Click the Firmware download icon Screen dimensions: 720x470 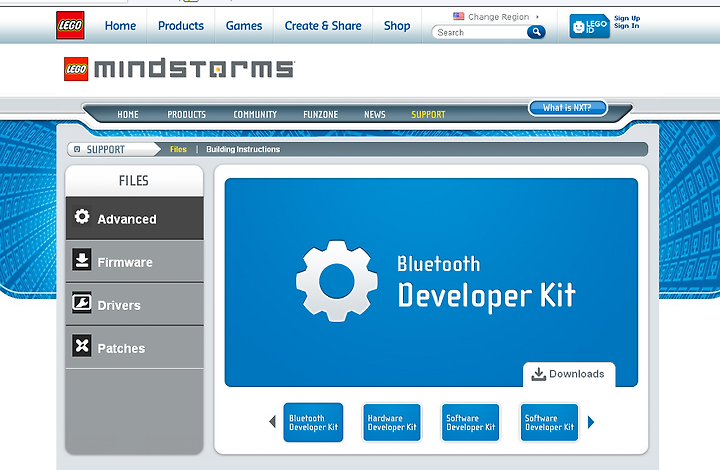[x=82, y=260]
